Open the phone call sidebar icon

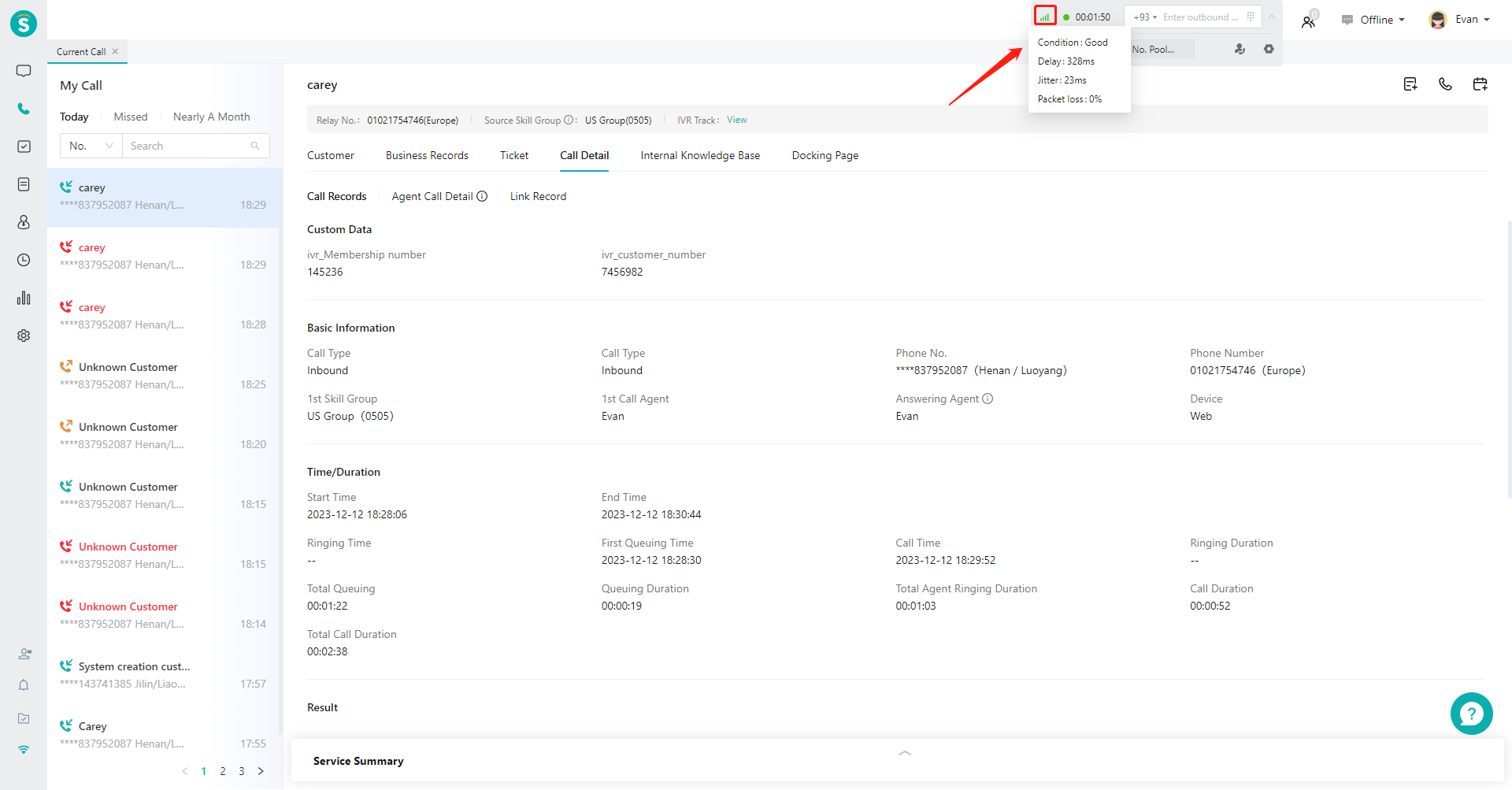(x=24, y=109)
